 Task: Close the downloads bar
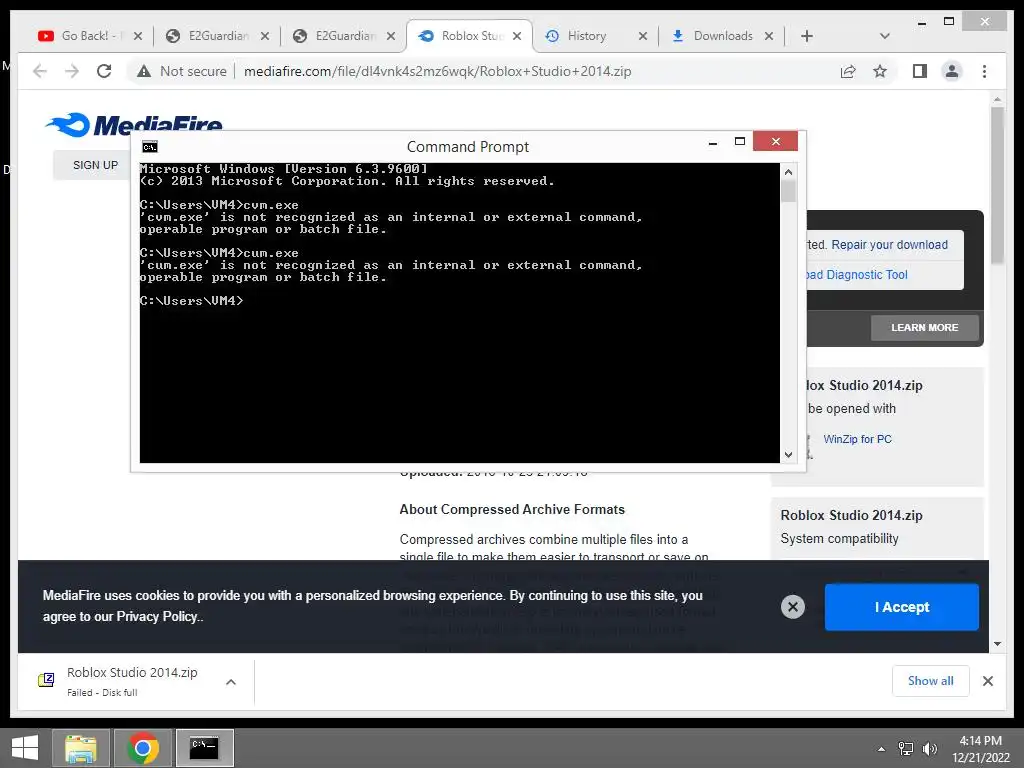tap(987, 681)
